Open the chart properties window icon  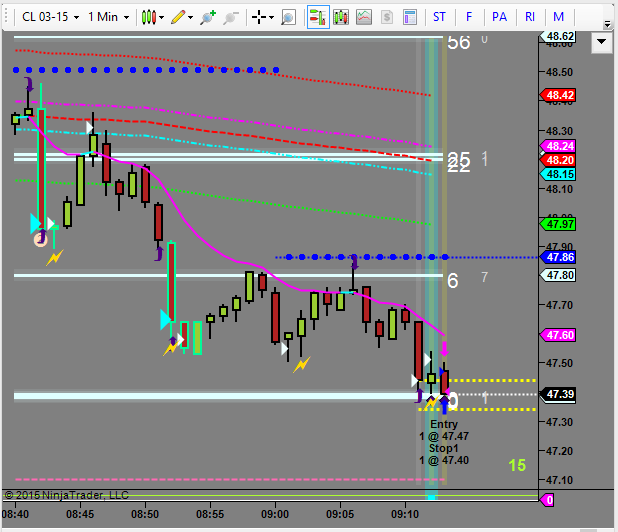(410, 17)
